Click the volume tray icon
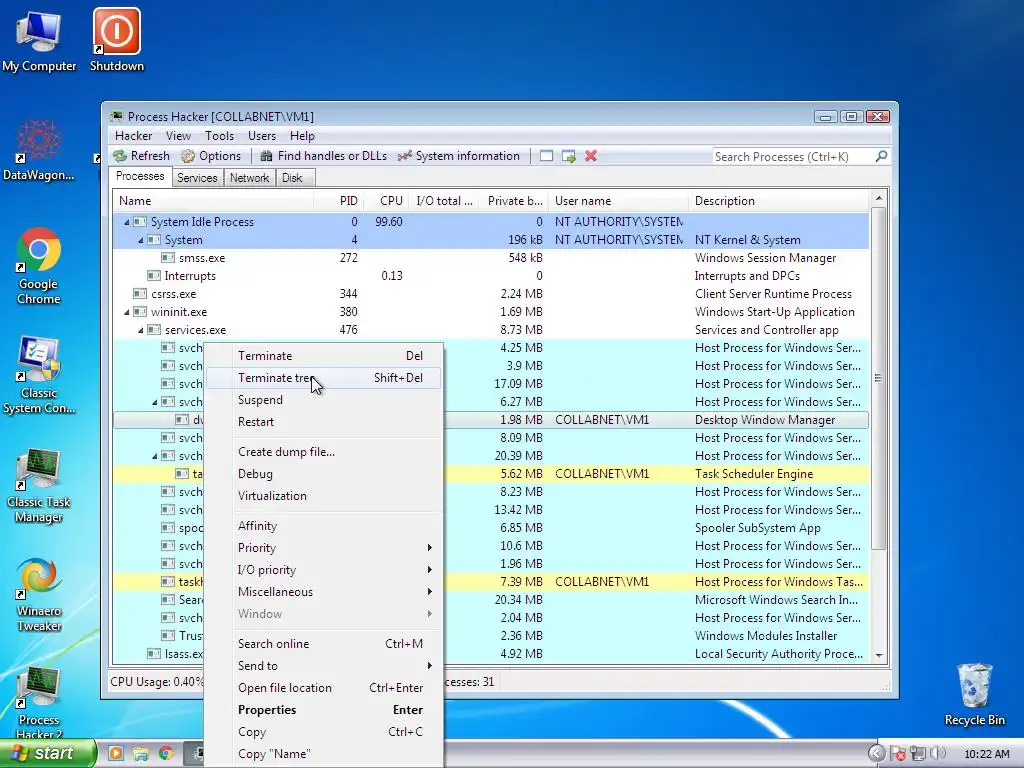 [x=938, y=754]
